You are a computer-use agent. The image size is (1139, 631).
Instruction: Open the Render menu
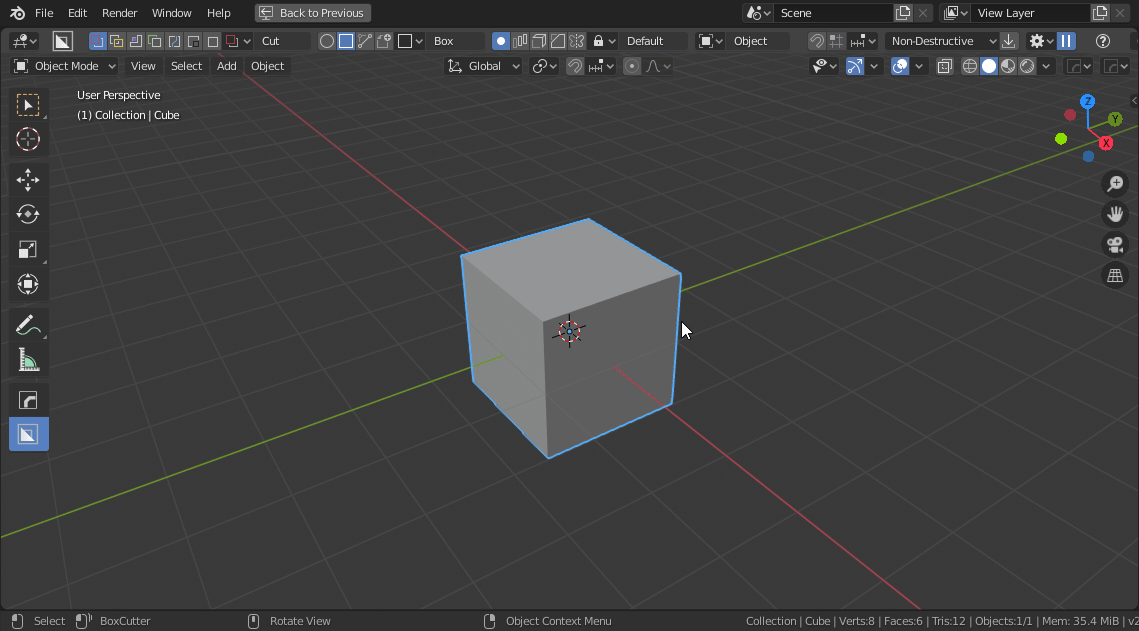tap(120, 13)
